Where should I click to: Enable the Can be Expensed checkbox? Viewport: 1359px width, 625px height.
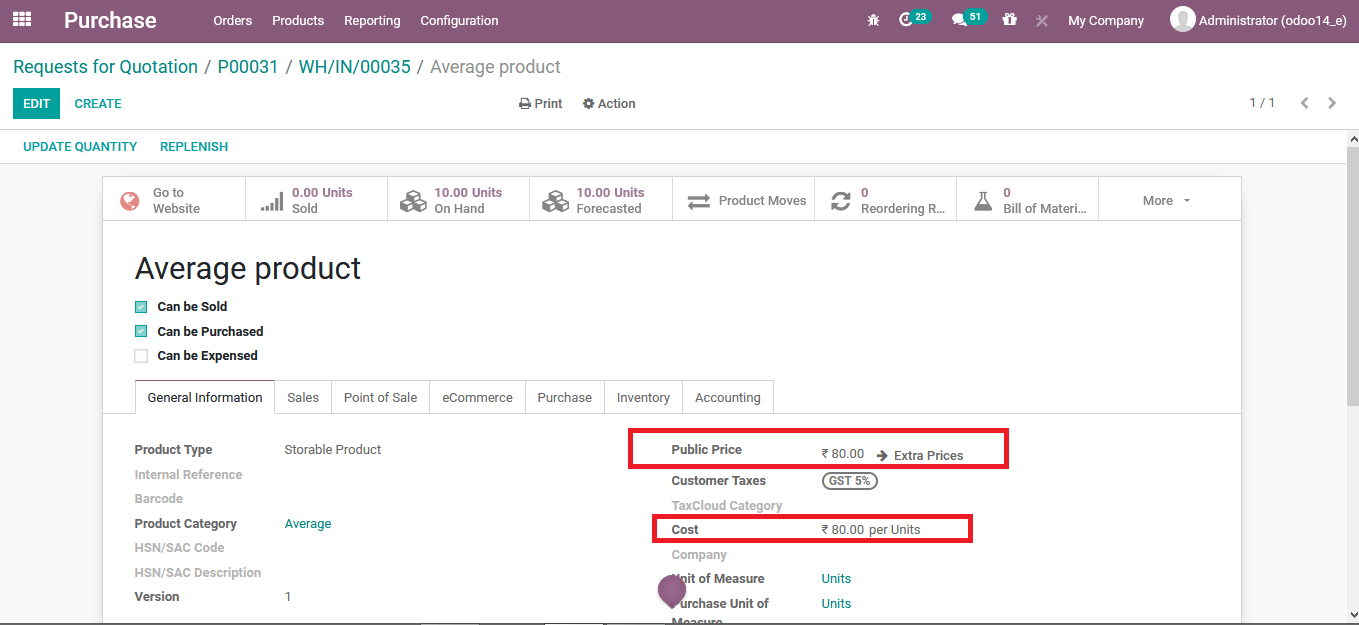pyautogui.click(x=141, y=356)
